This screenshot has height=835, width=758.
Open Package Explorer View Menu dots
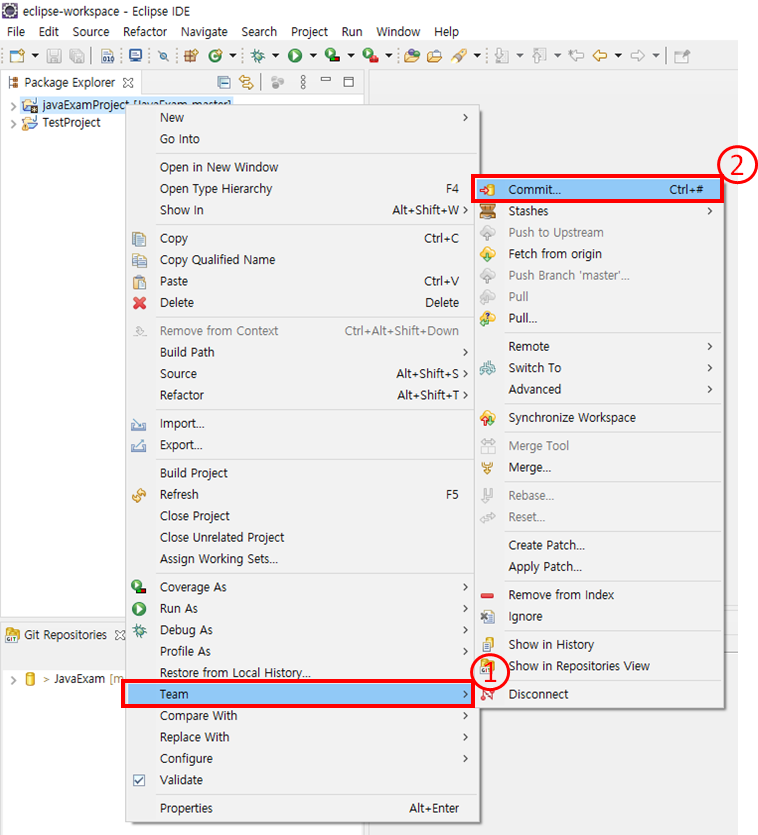pyautogui.click(x=303, y=82)
